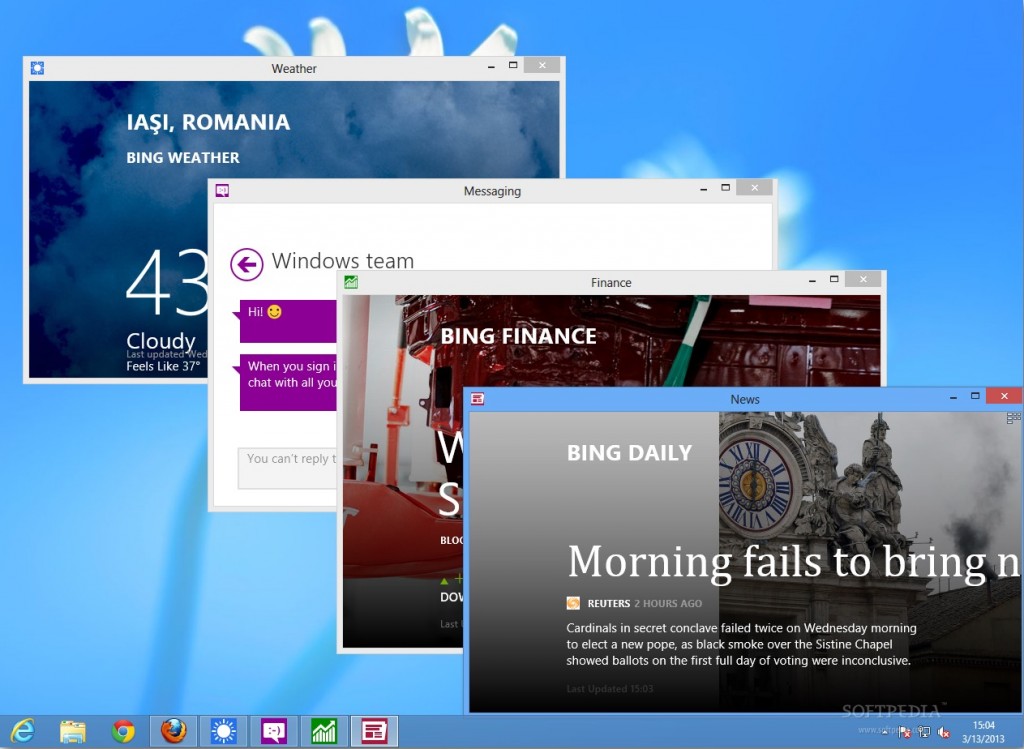Image resolution: width=1024 pixels, height=749 pixels.
Task: Click the News window title bar icon
Action: coord(477,398)
